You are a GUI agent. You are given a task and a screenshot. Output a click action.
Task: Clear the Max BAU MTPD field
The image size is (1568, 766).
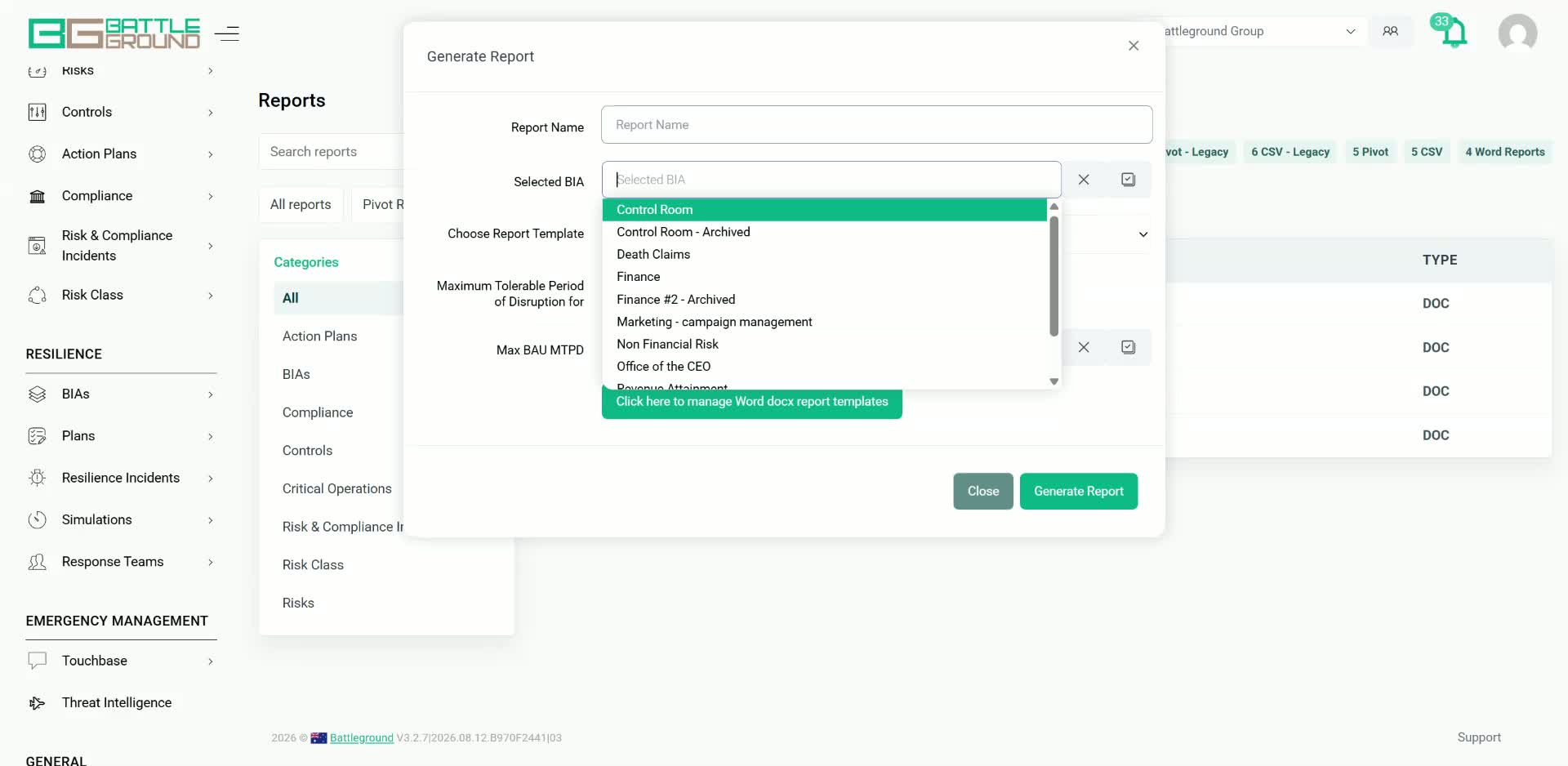tap(1084, 347)
